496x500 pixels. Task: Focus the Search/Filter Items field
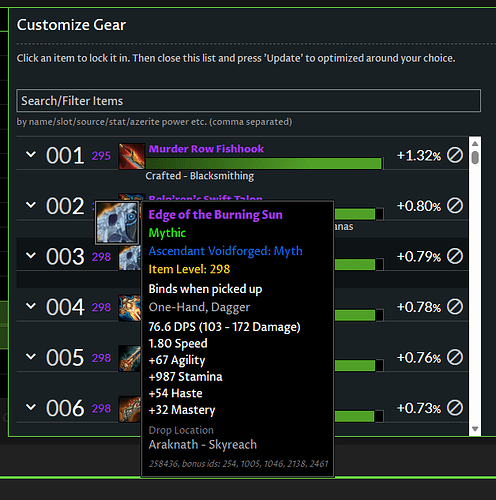[x=248, y=100]
